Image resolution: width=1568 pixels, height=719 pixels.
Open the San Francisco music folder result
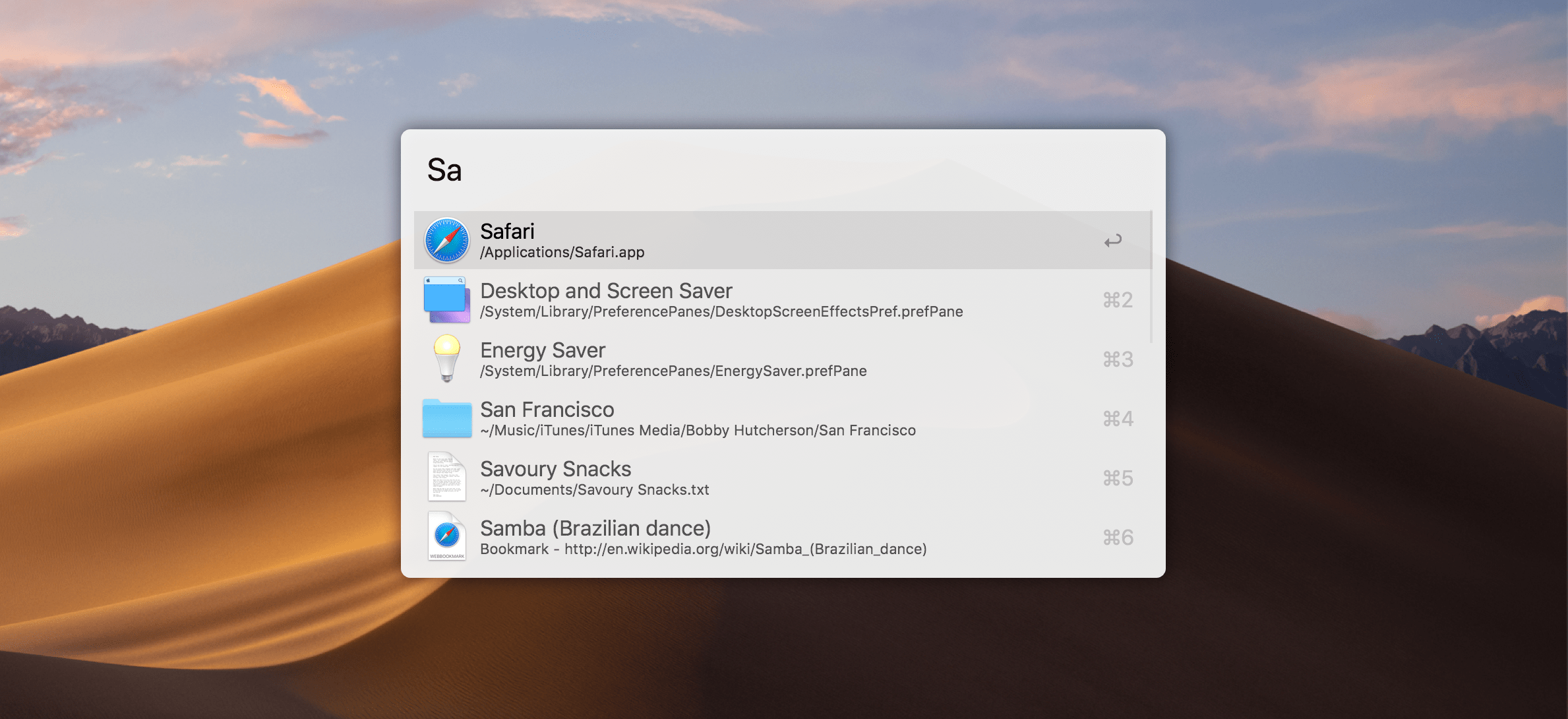coord(547,410)
